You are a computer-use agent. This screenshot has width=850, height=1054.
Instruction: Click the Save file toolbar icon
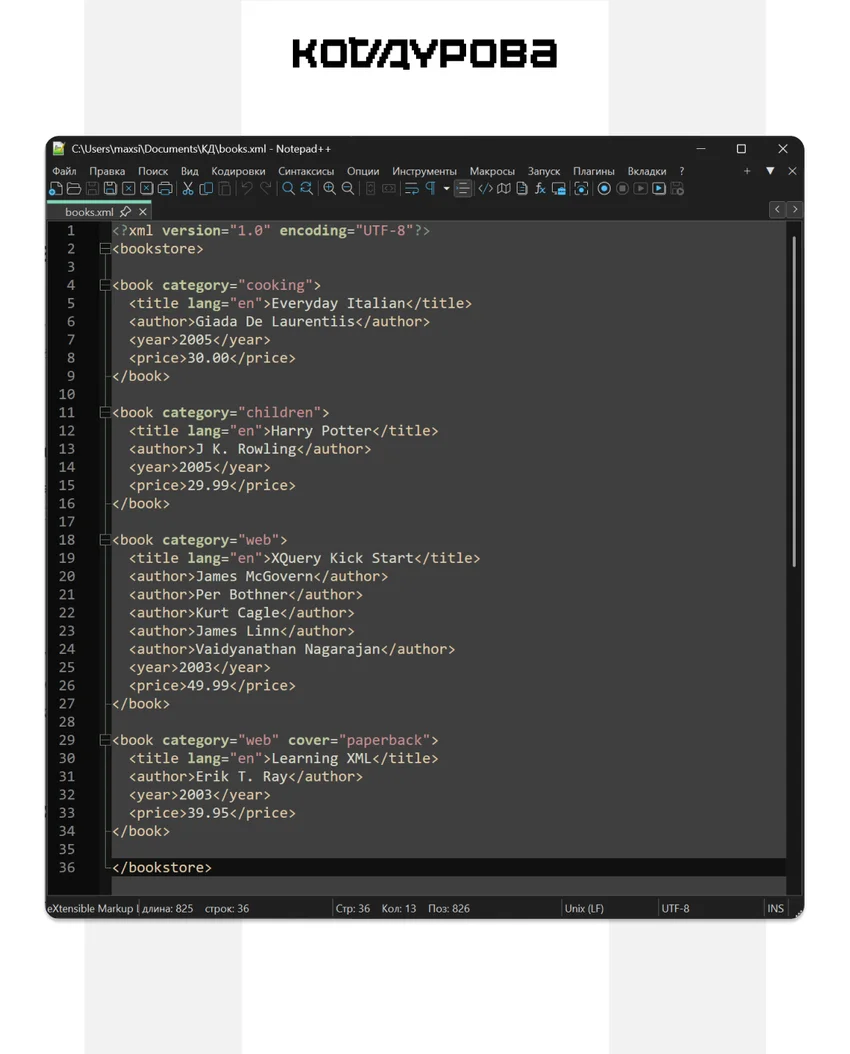point(93,189)
